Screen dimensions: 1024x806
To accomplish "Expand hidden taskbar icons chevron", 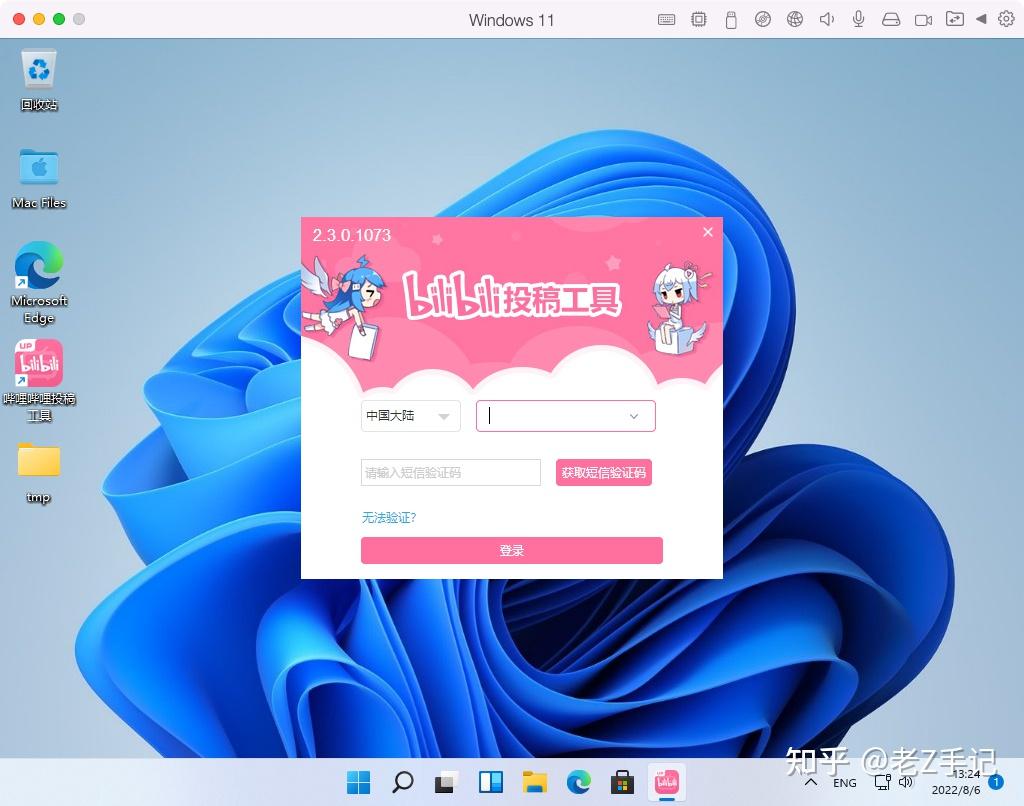I will [812, 783].
